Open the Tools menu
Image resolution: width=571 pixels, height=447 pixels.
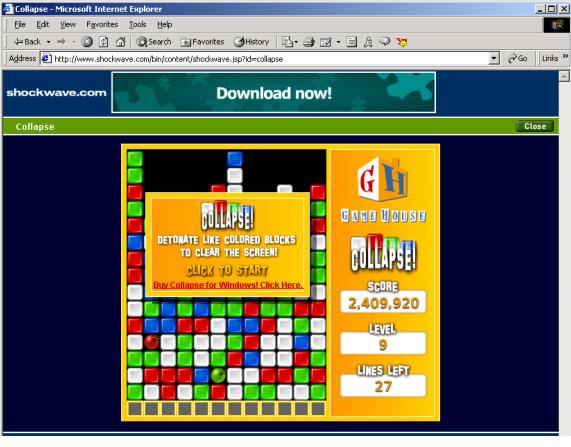[138, 24]
